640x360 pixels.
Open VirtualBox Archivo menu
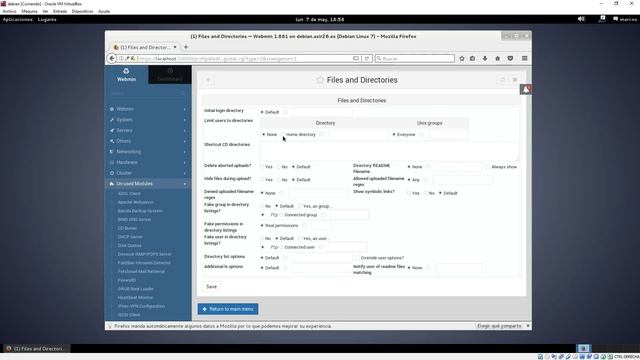pos(9,11)
